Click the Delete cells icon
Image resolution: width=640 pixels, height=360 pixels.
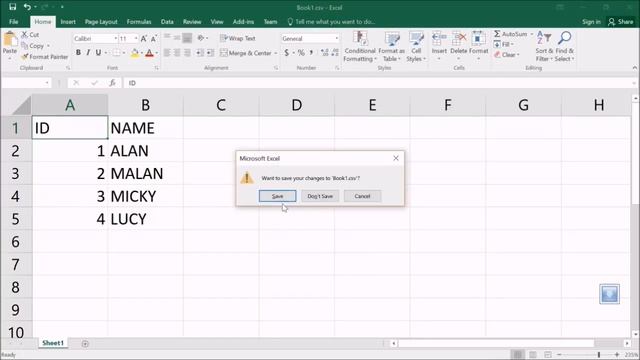click(459, 39)
